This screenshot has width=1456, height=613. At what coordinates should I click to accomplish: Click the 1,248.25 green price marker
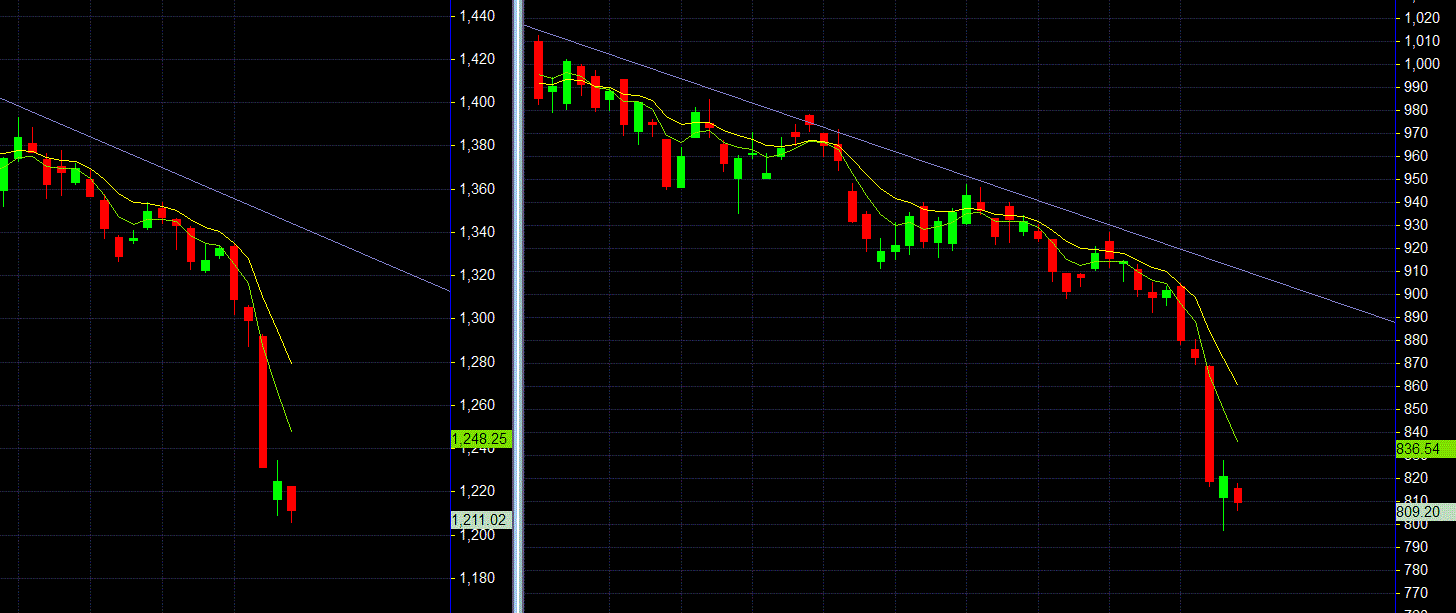(482, 439)
